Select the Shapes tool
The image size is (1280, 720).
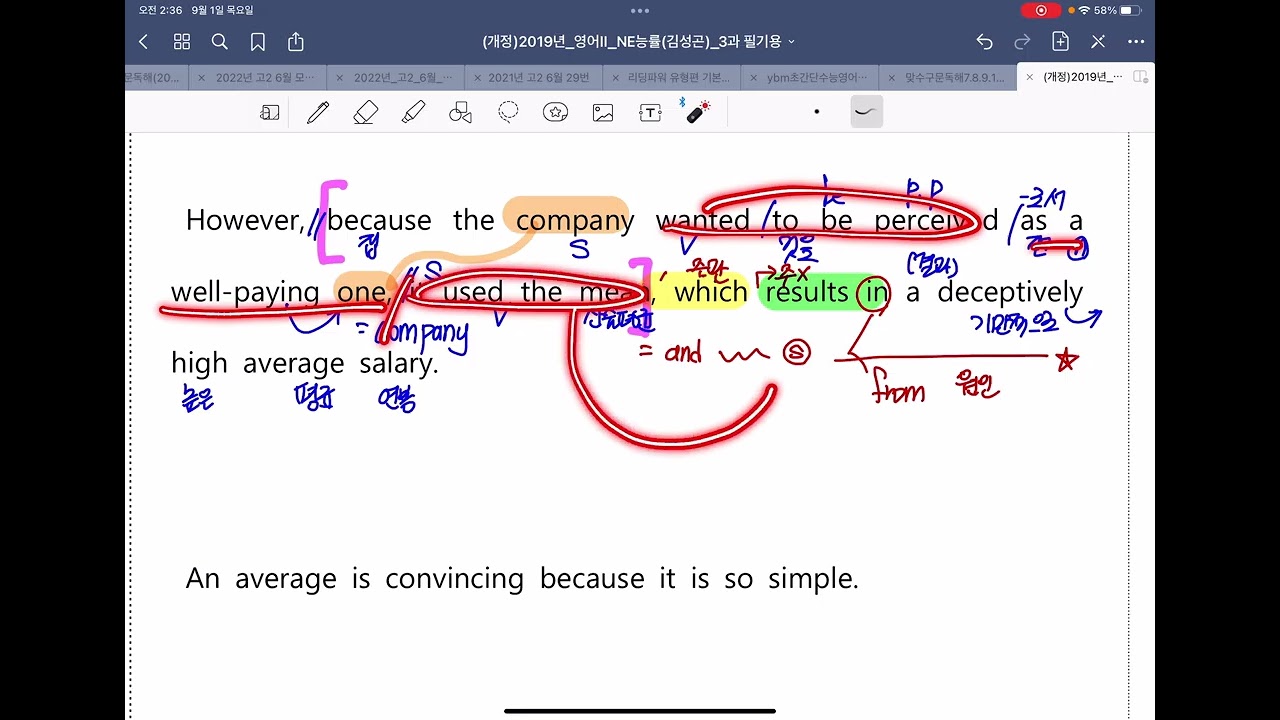point(460,113)
